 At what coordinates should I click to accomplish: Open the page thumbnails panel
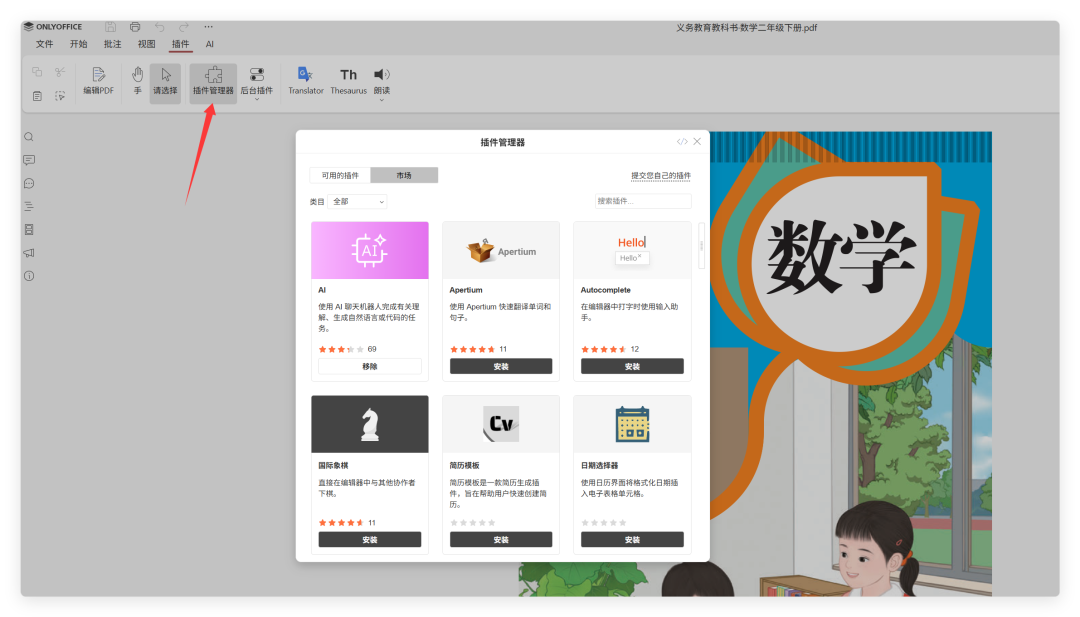point(29,229)
